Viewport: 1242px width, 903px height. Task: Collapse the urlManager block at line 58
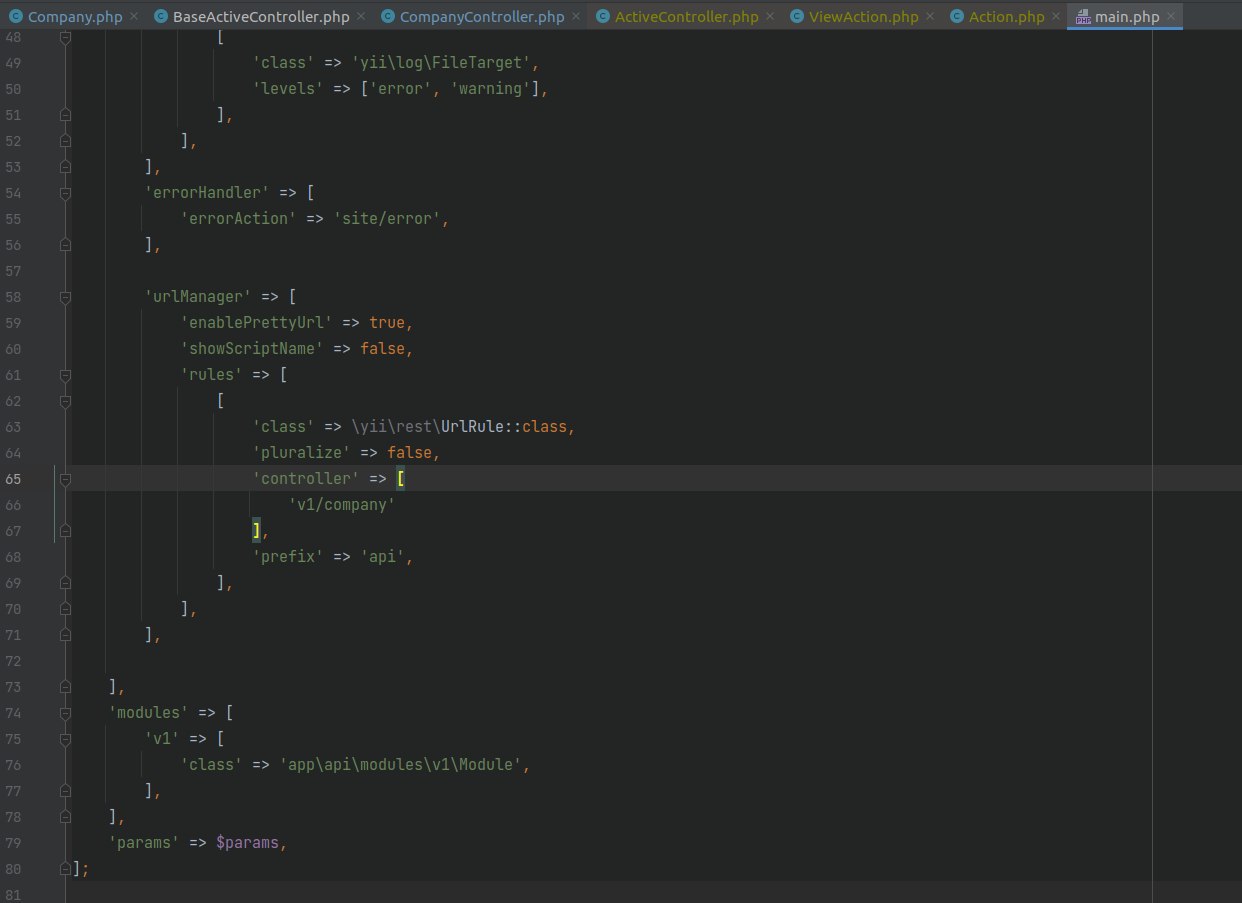[x=65, y=297]
